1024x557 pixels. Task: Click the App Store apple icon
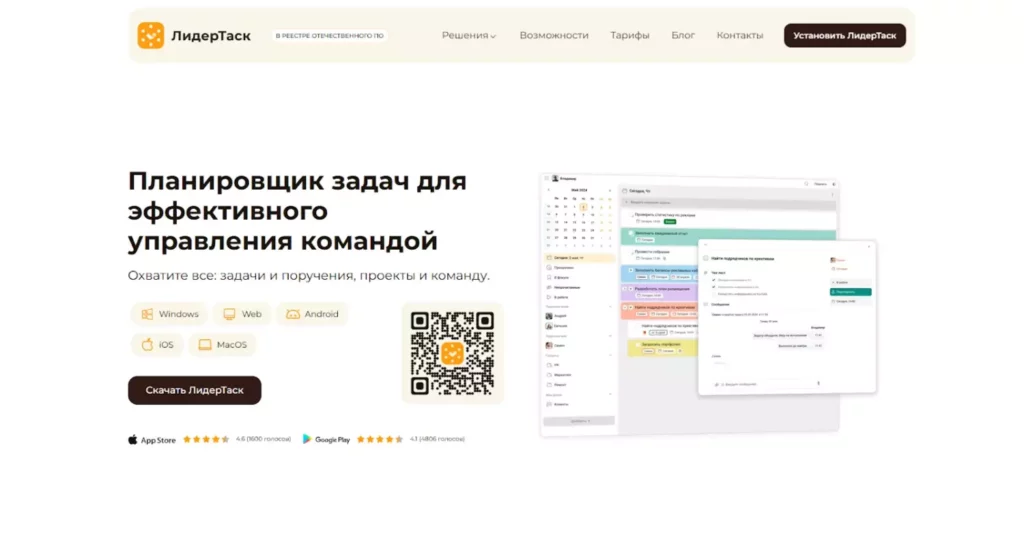(x=133, y=439)
